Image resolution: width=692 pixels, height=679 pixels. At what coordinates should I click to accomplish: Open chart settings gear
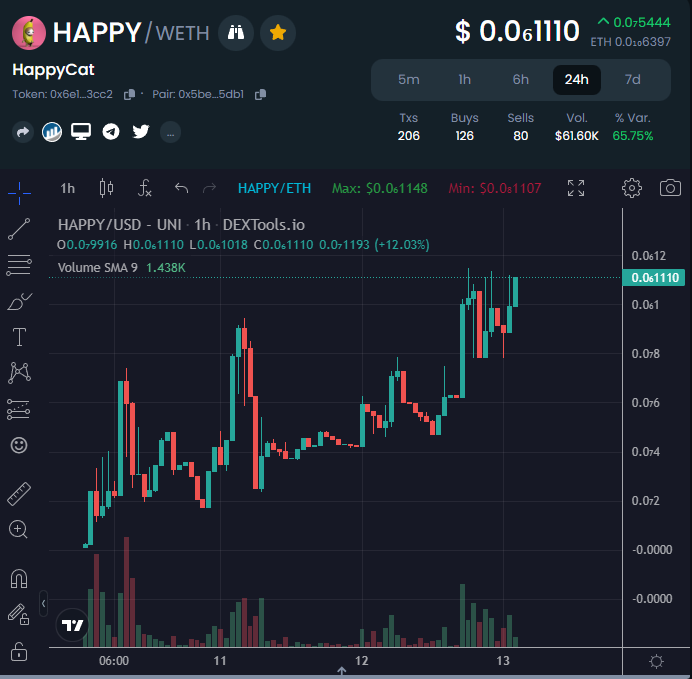pyautogui.click(x=632, y=188)
